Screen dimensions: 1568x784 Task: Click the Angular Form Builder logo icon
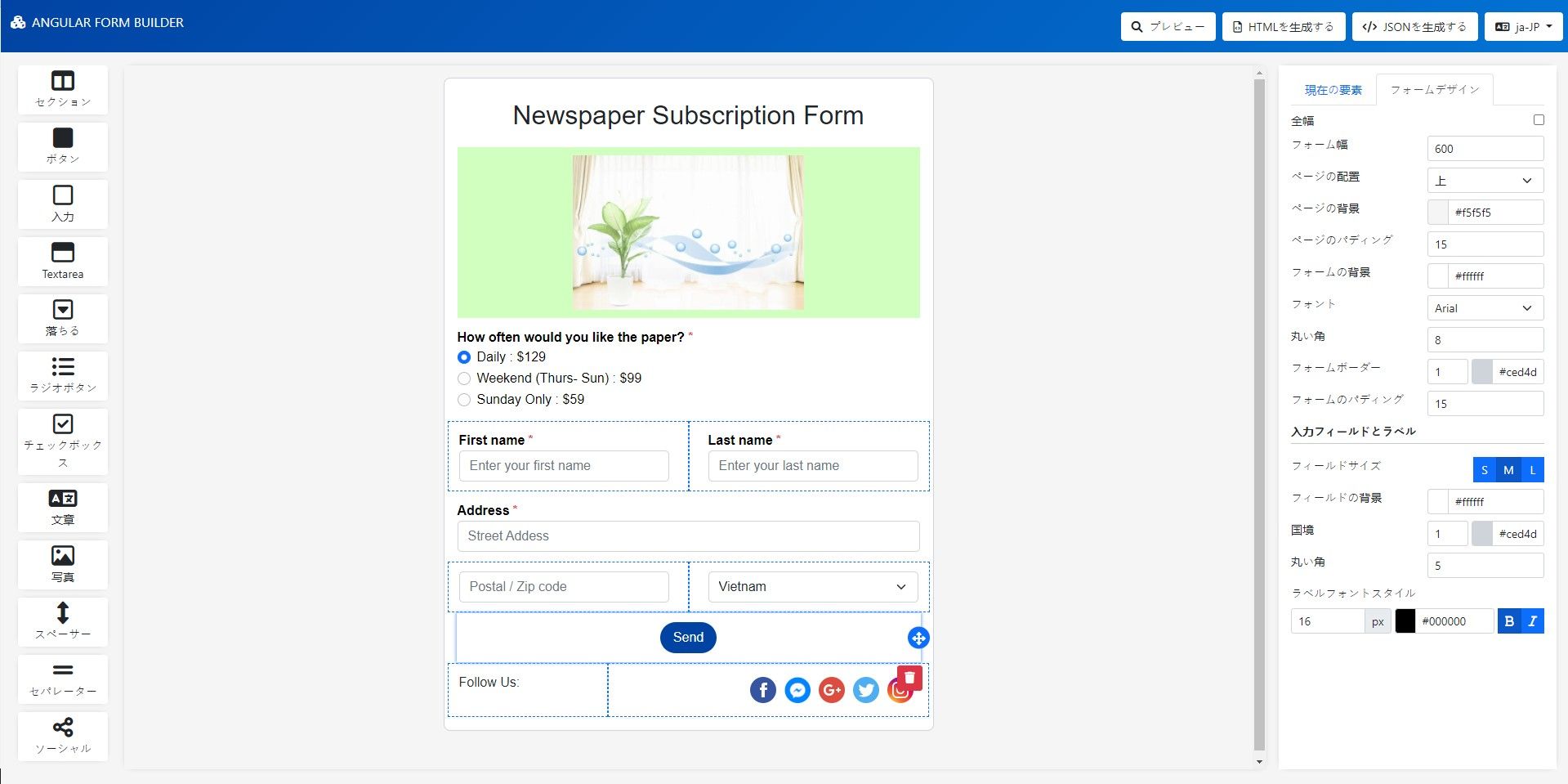pos(18,22)
